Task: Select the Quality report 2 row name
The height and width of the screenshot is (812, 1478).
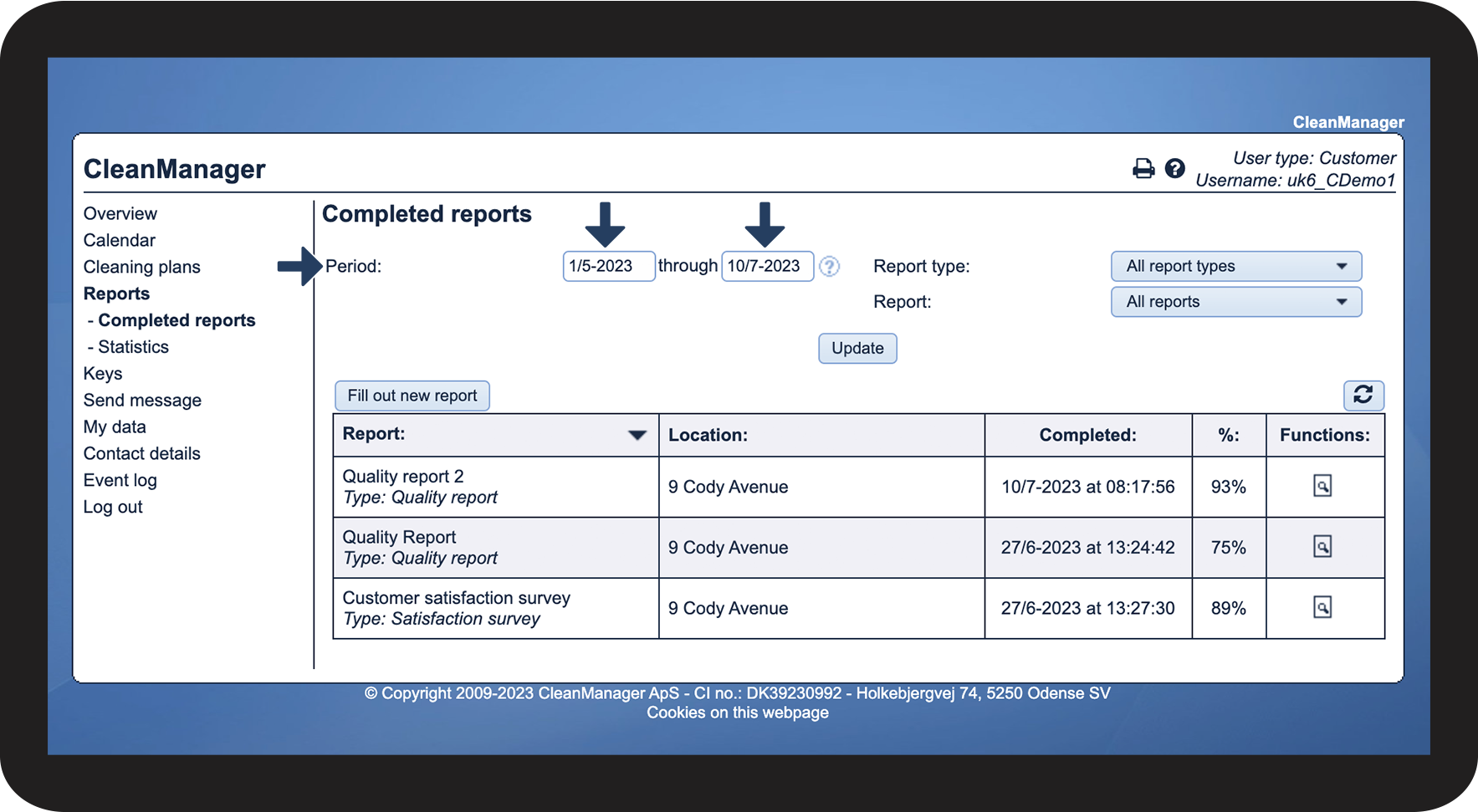Action: (x=402, y=476)
